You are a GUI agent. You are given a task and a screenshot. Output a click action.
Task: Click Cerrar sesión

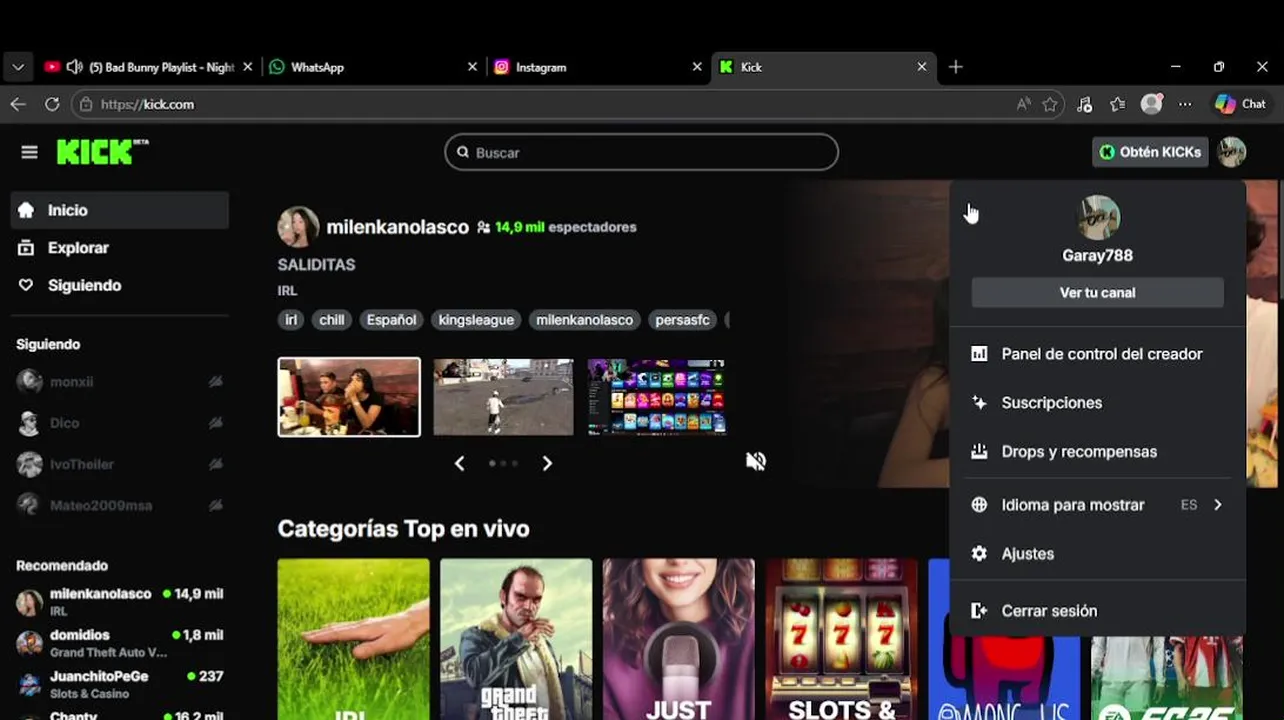pyautogui.click(x=1097, y=611)
